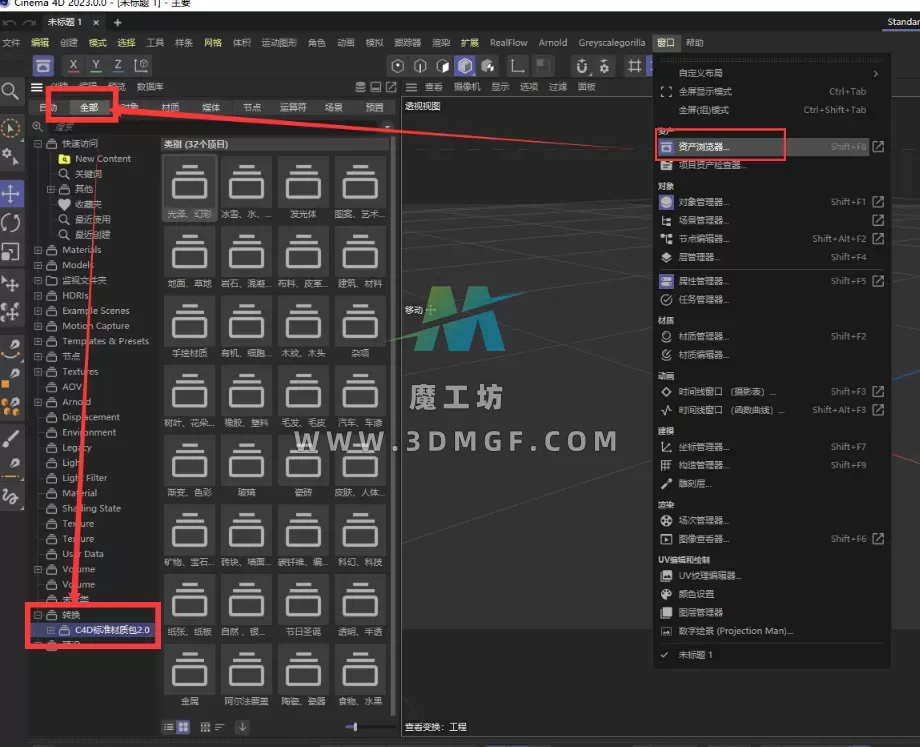Select the Move tool in left sidebar

coord(11,194)
